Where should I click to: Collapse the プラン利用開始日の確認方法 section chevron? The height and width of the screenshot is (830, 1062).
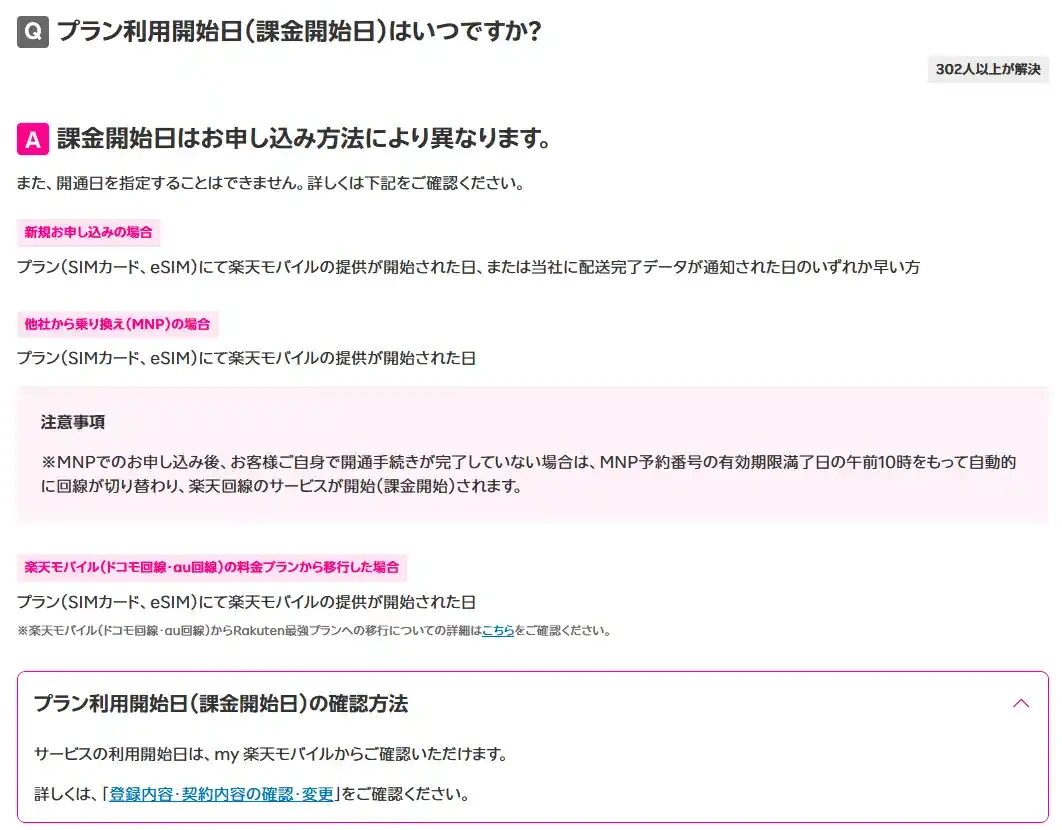(1021, 703)
